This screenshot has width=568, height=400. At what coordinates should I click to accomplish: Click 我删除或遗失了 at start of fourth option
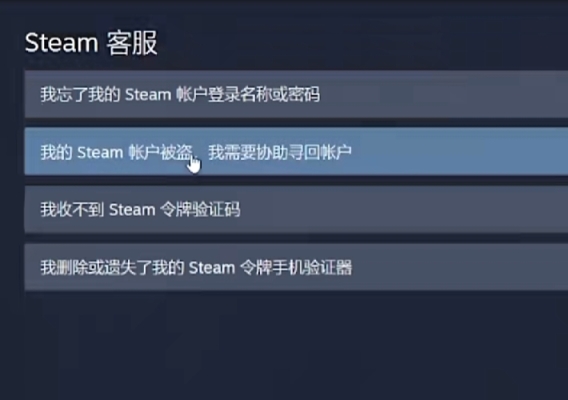point(96,268)
